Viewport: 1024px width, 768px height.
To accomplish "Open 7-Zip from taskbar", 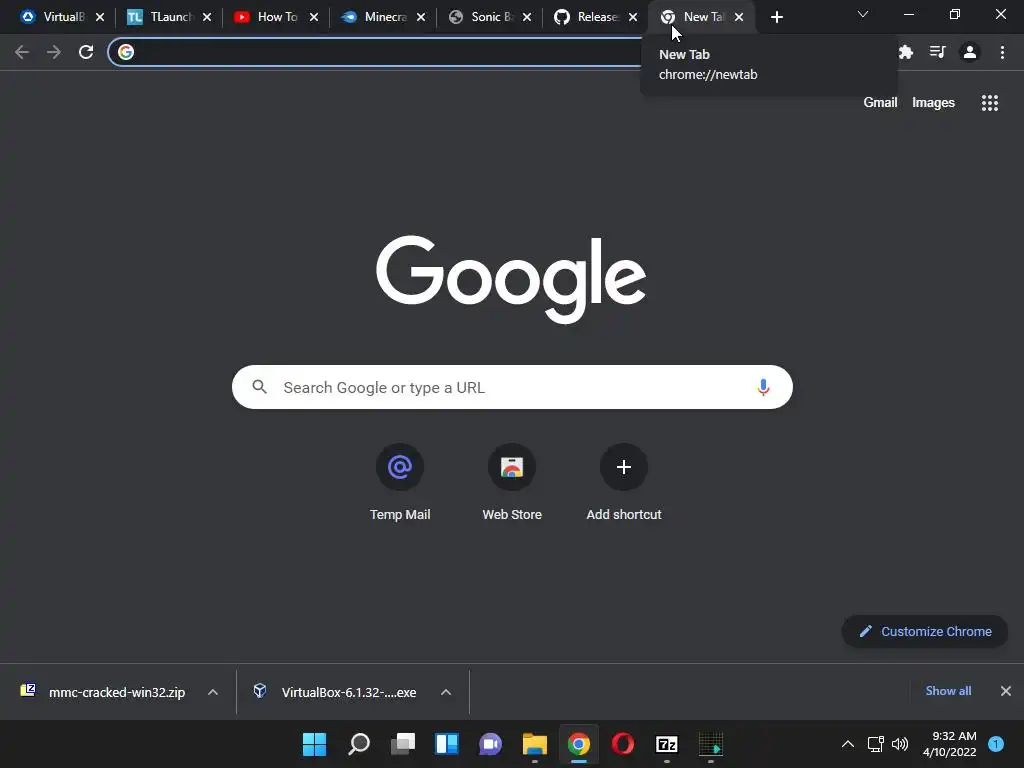I will click(667, 744).
